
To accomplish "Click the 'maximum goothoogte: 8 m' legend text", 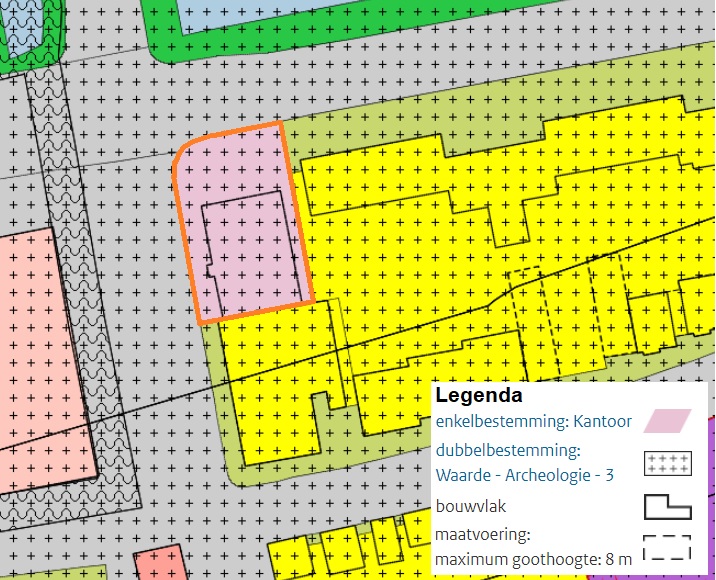I will [534, 559].
